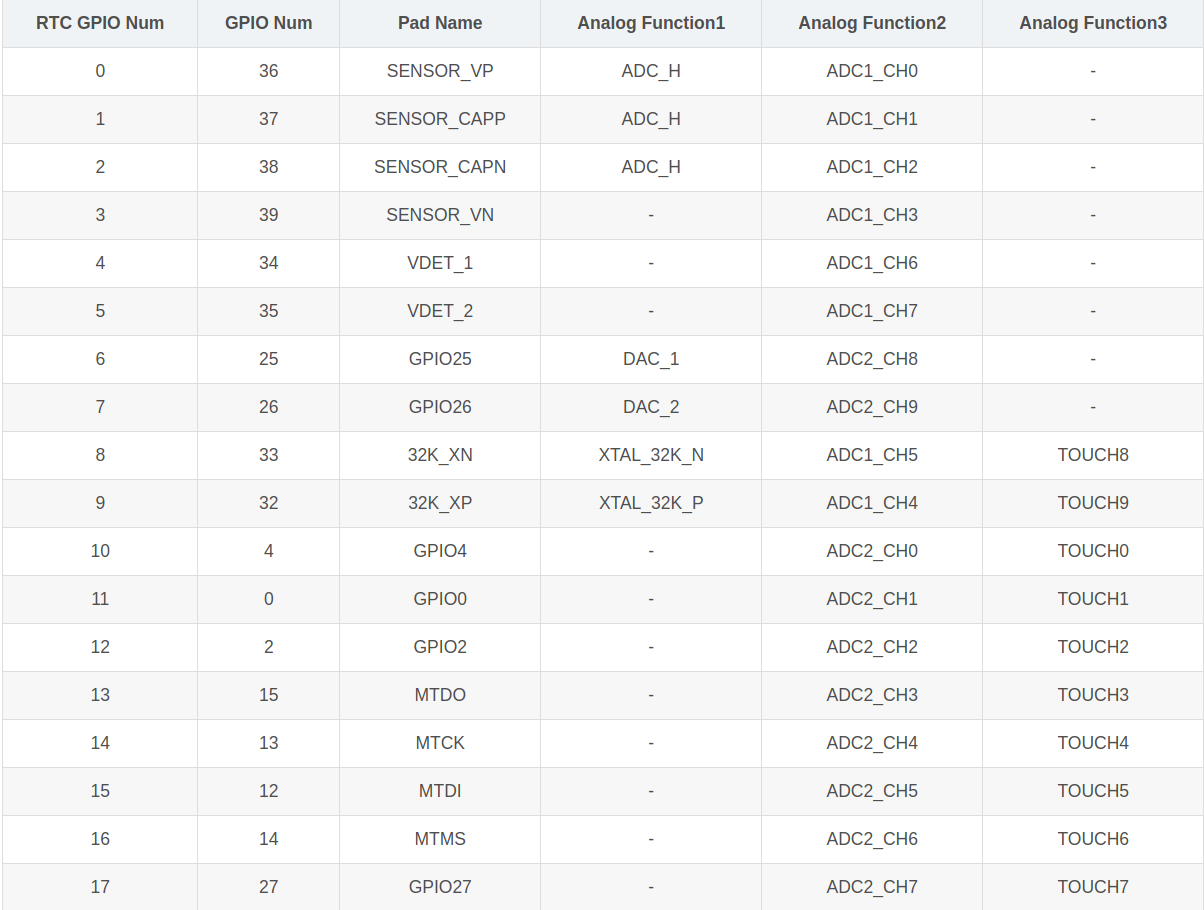The width and height of the screenshot is (1204, 910).
Task: Click ADC_H in the SENSOR_CAPP row
Action: [x=651, y=119]
